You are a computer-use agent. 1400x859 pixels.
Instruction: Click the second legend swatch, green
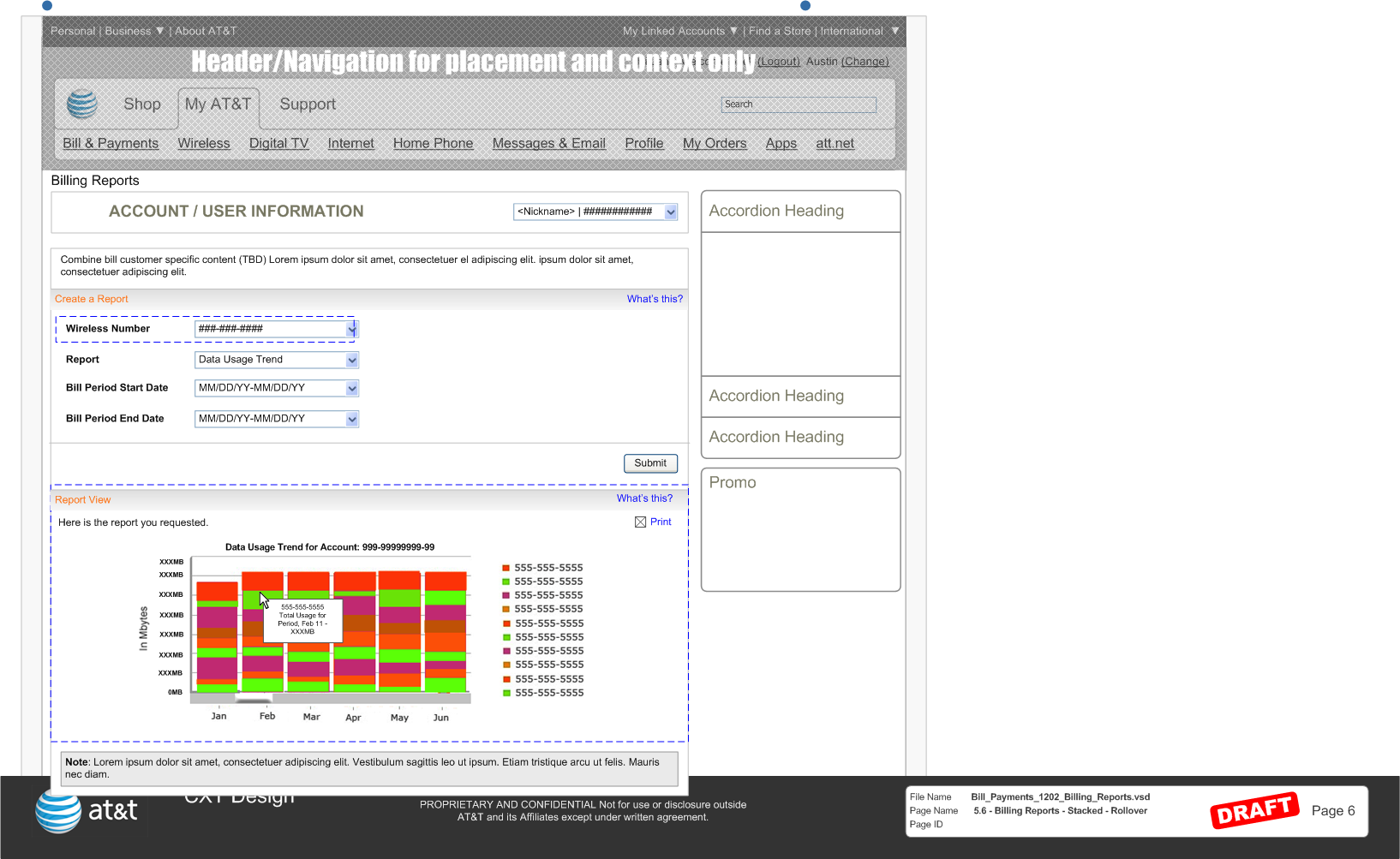pos(506,582)
